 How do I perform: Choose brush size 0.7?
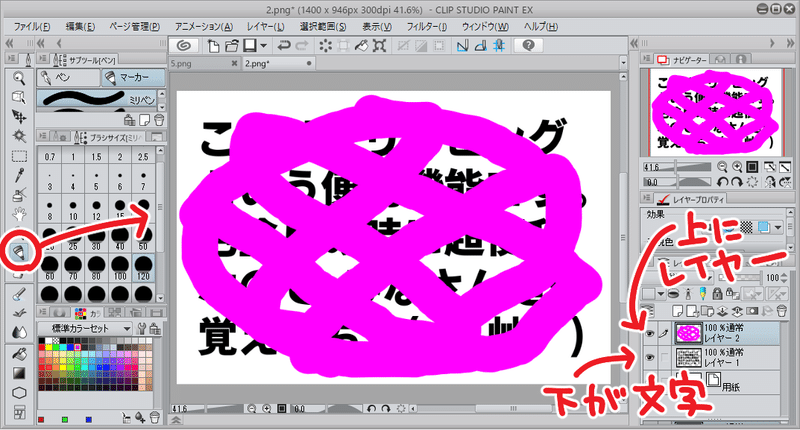(x=49, y=157)
